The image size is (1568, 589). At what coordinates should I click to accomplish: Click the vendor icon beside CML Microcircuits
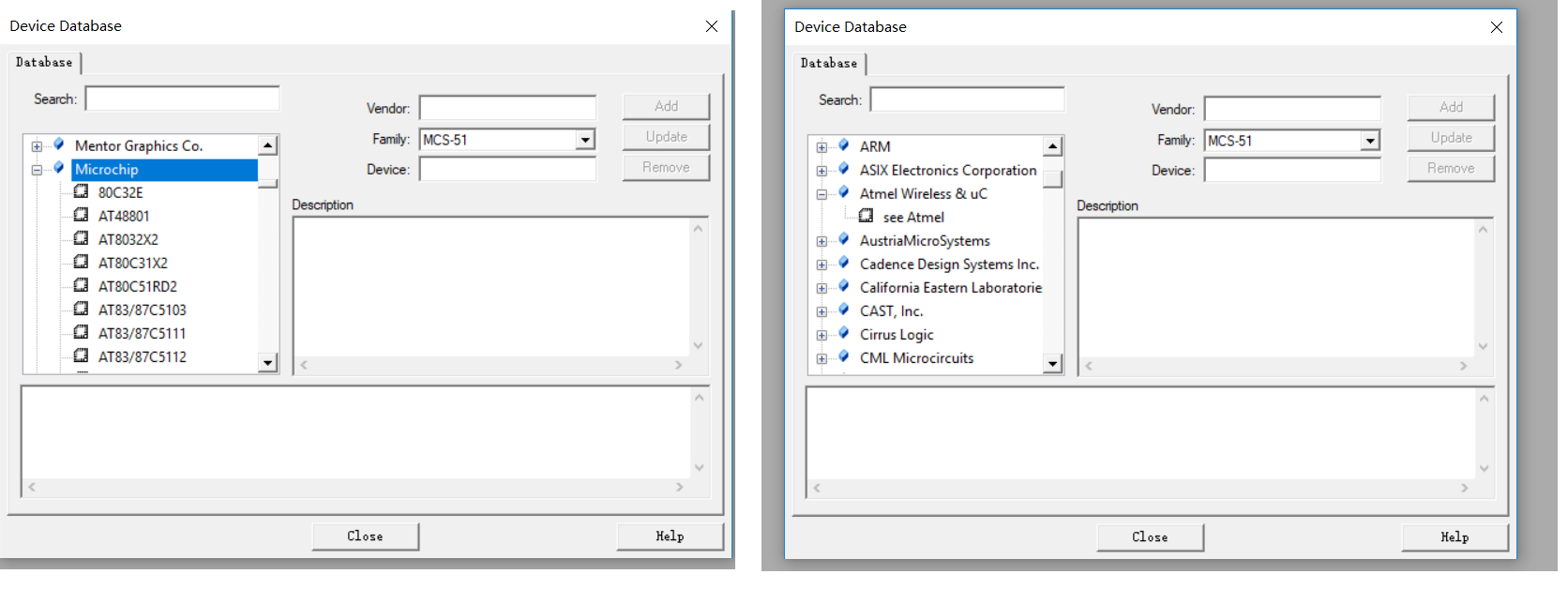(x=844, y=356)
